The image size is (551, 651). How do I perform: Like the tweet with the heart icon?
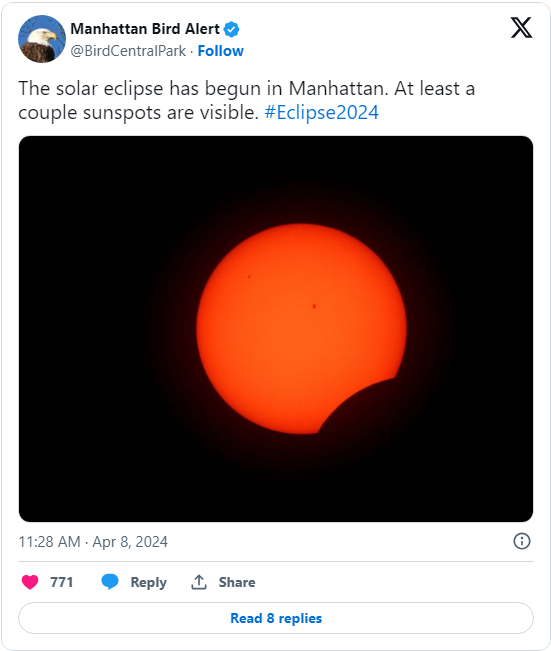(x=30, y=582)
